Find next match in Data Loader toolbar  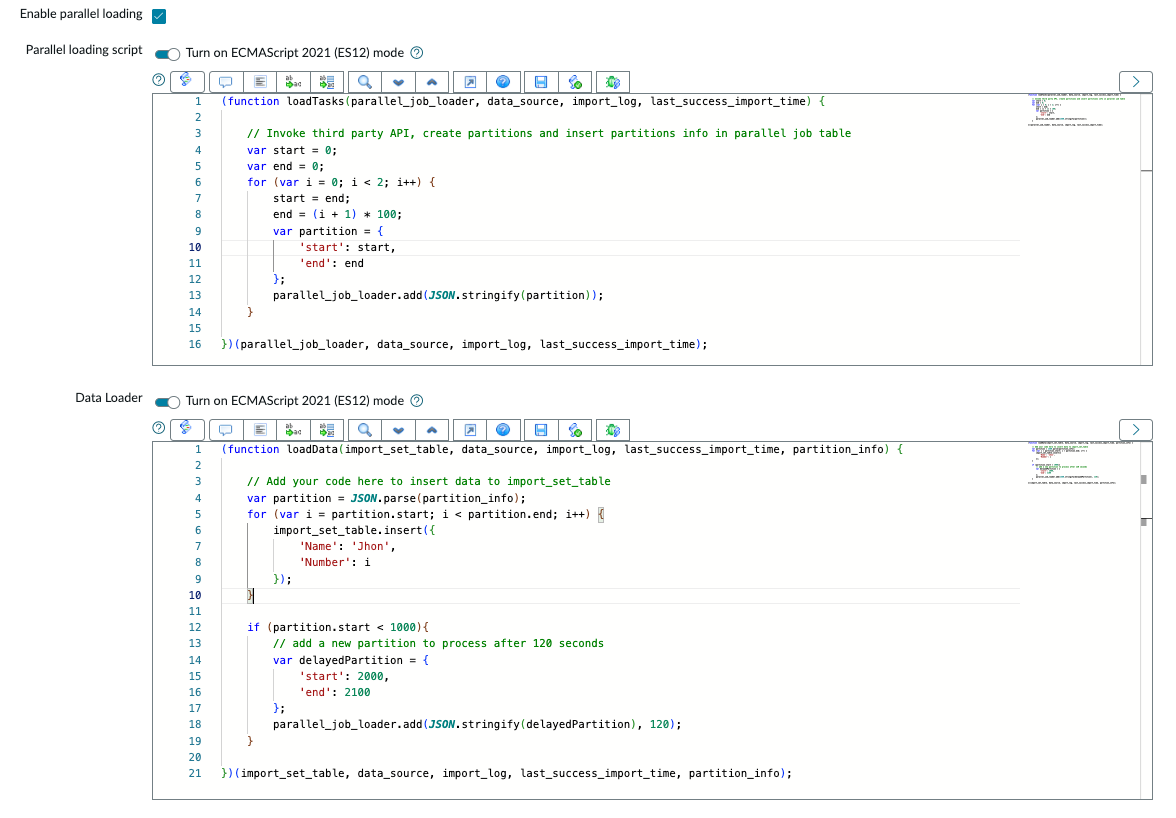398,430
